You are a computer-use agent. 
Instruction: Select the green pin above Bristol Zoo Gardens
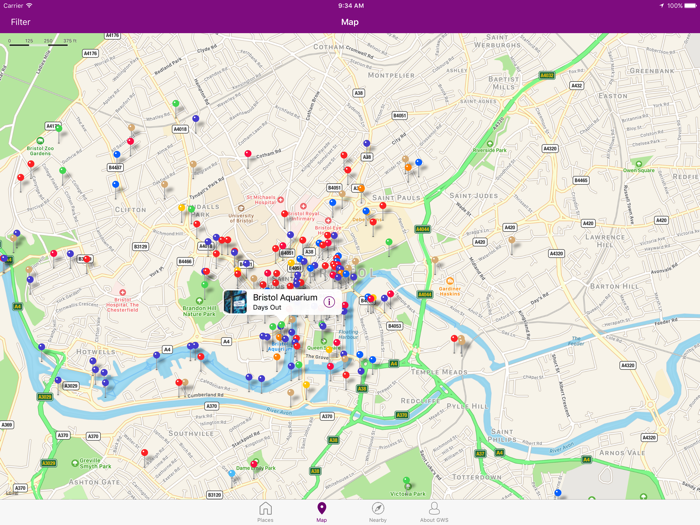coord(58,129)
